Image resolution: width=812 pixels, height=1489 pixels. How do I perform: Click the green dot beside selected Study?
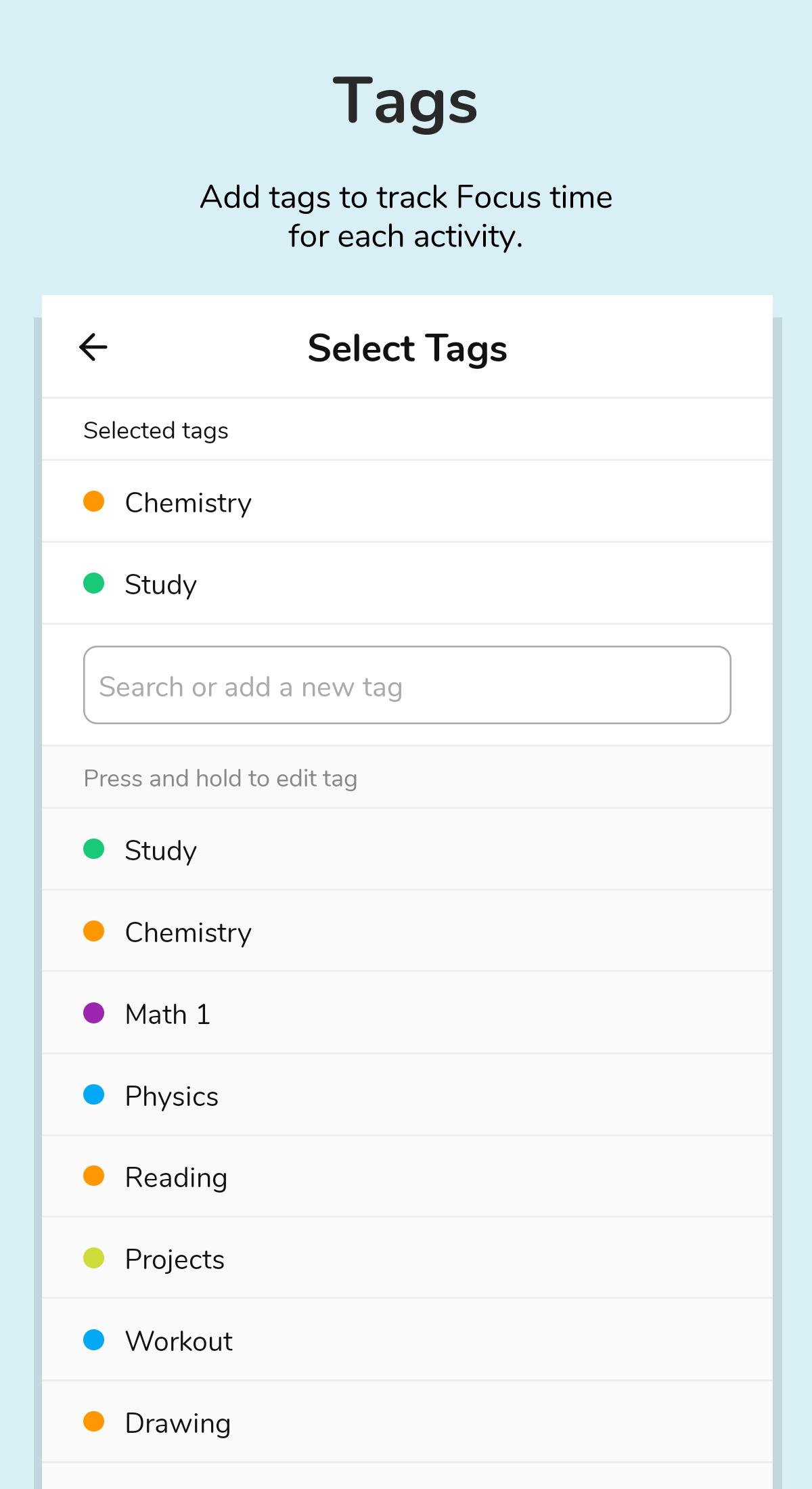(x=94, y=583)
